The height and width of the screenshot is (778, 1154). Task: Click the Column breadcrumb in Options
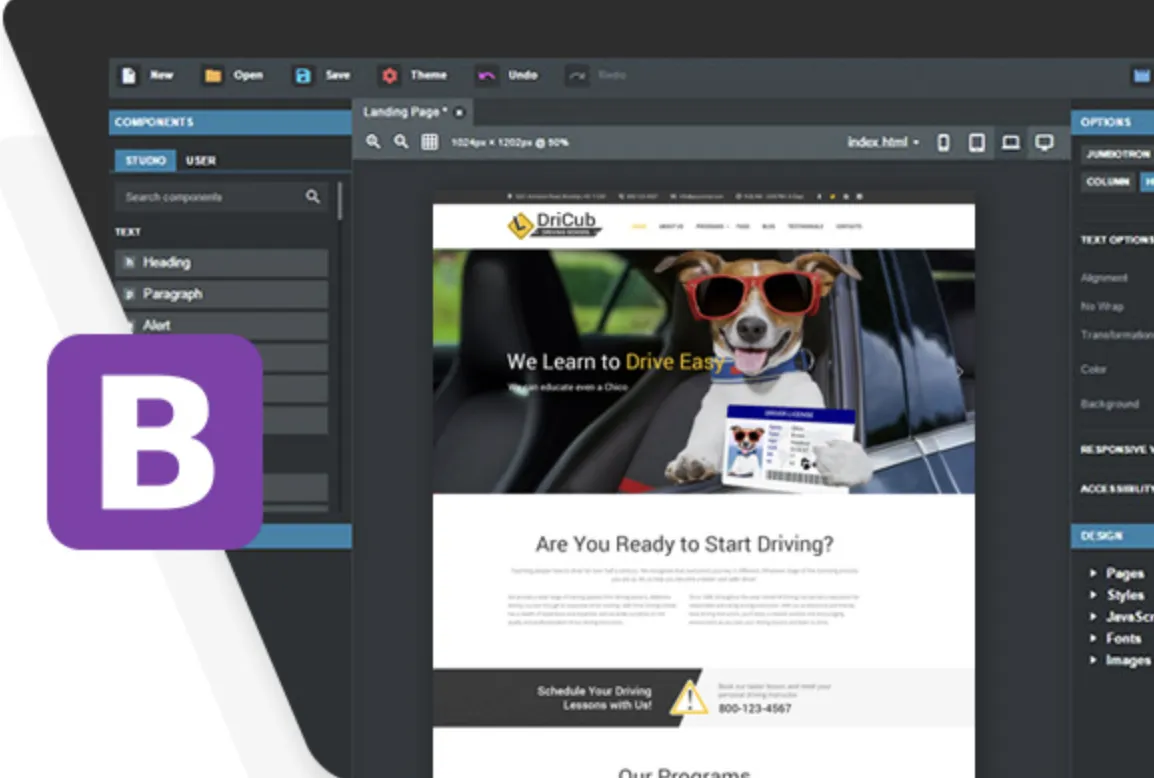pos(1108,181)
